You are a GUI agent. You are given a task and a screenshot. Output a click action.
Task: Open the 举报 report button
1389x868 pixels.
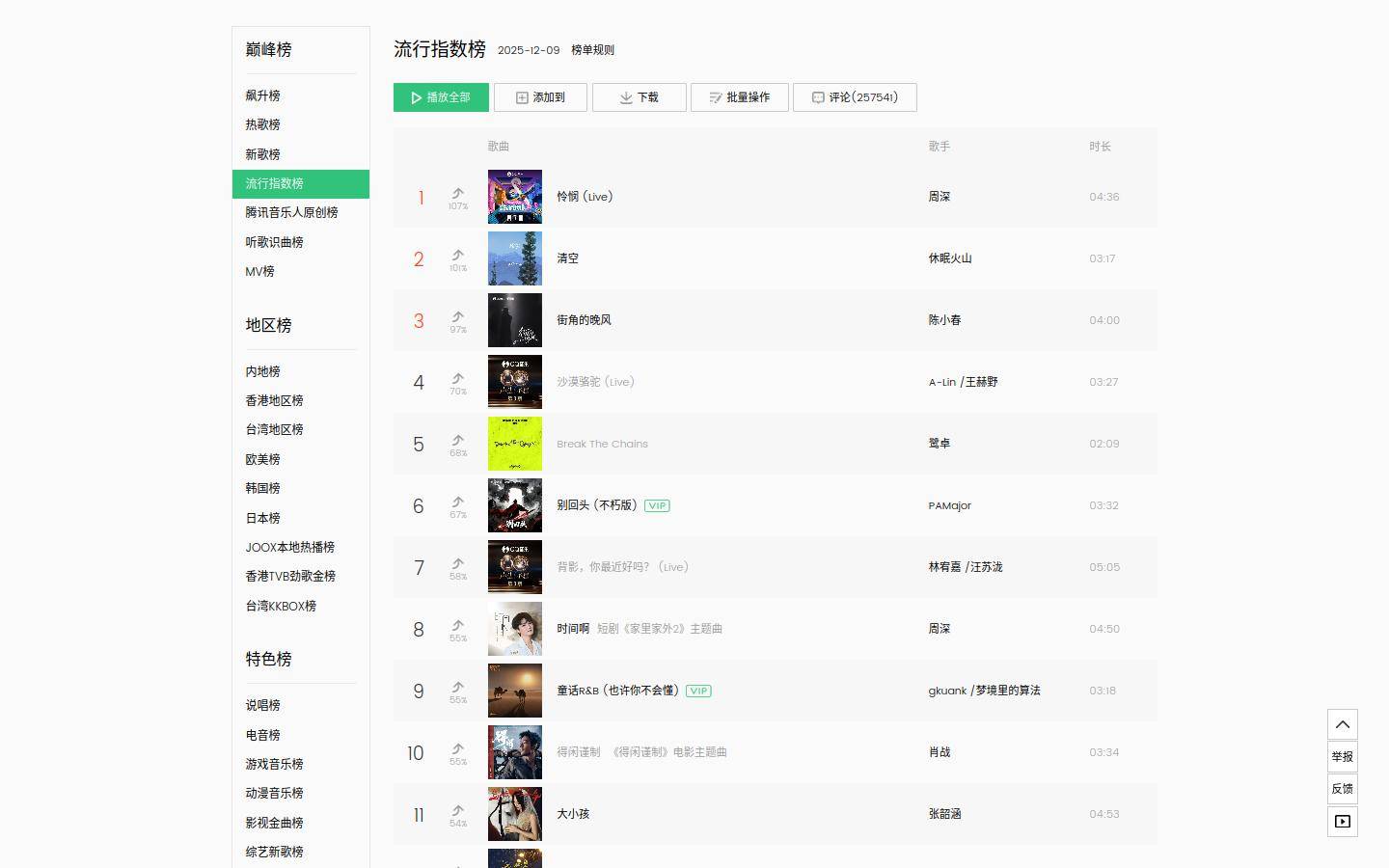pyautogui.click(x=1342, y=757)
